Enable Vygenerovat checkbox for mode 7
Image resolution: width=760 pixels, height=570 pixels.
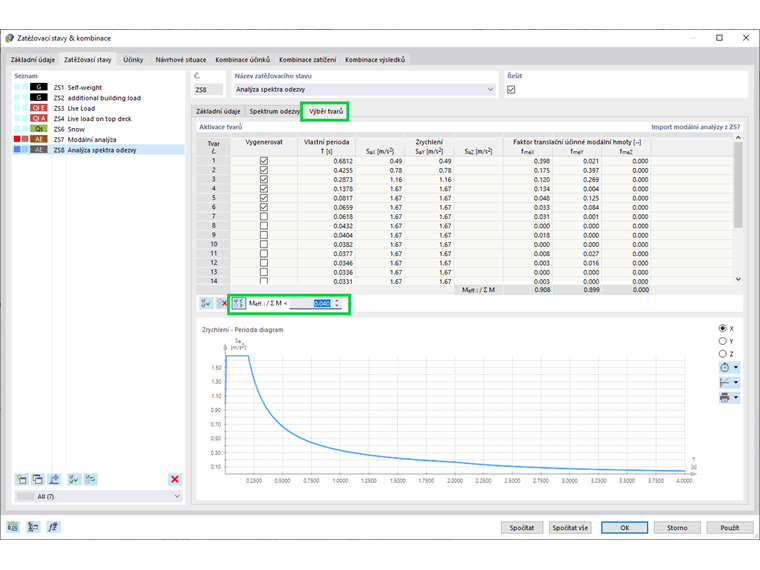click(x=264, y=216)
